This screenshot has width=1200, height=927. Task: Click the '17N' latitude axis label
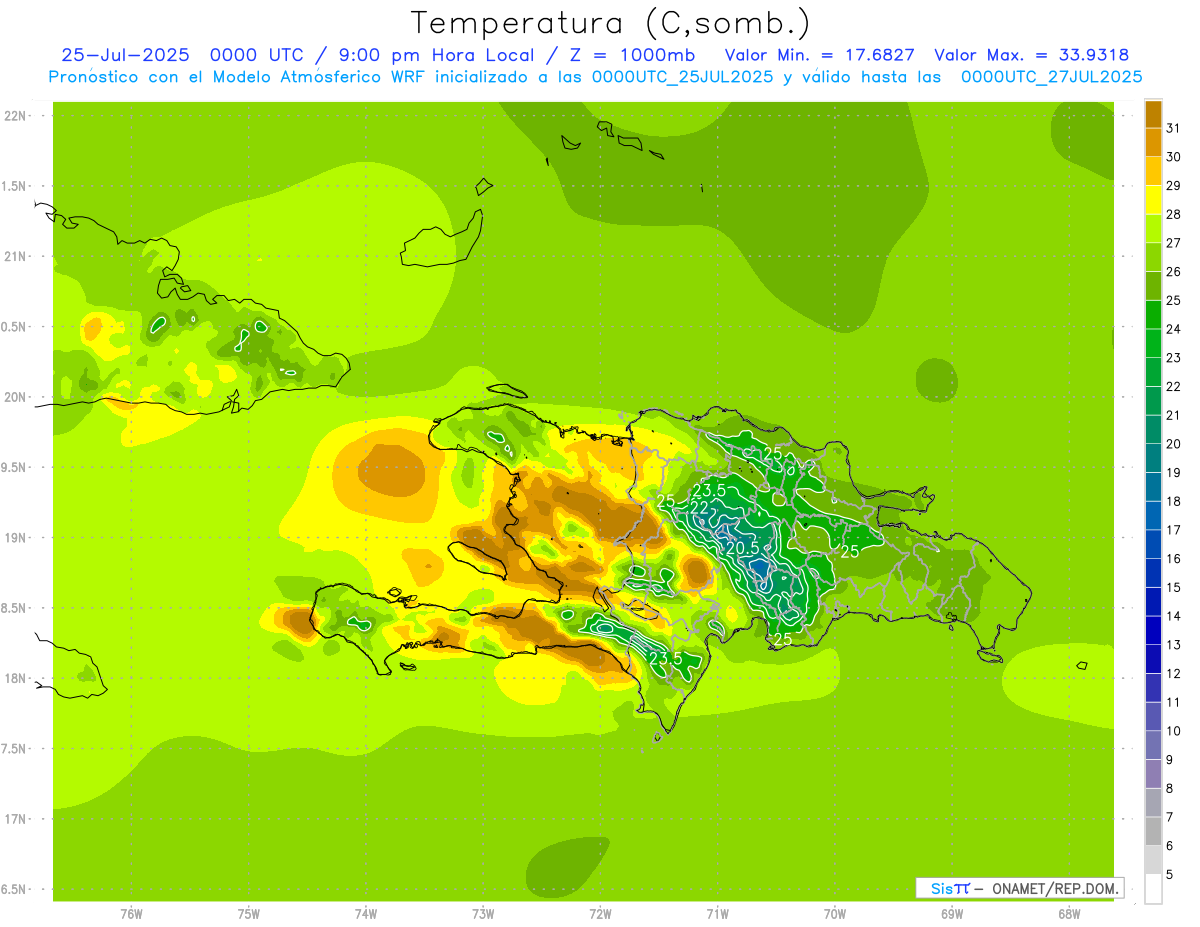pos(17,819)
